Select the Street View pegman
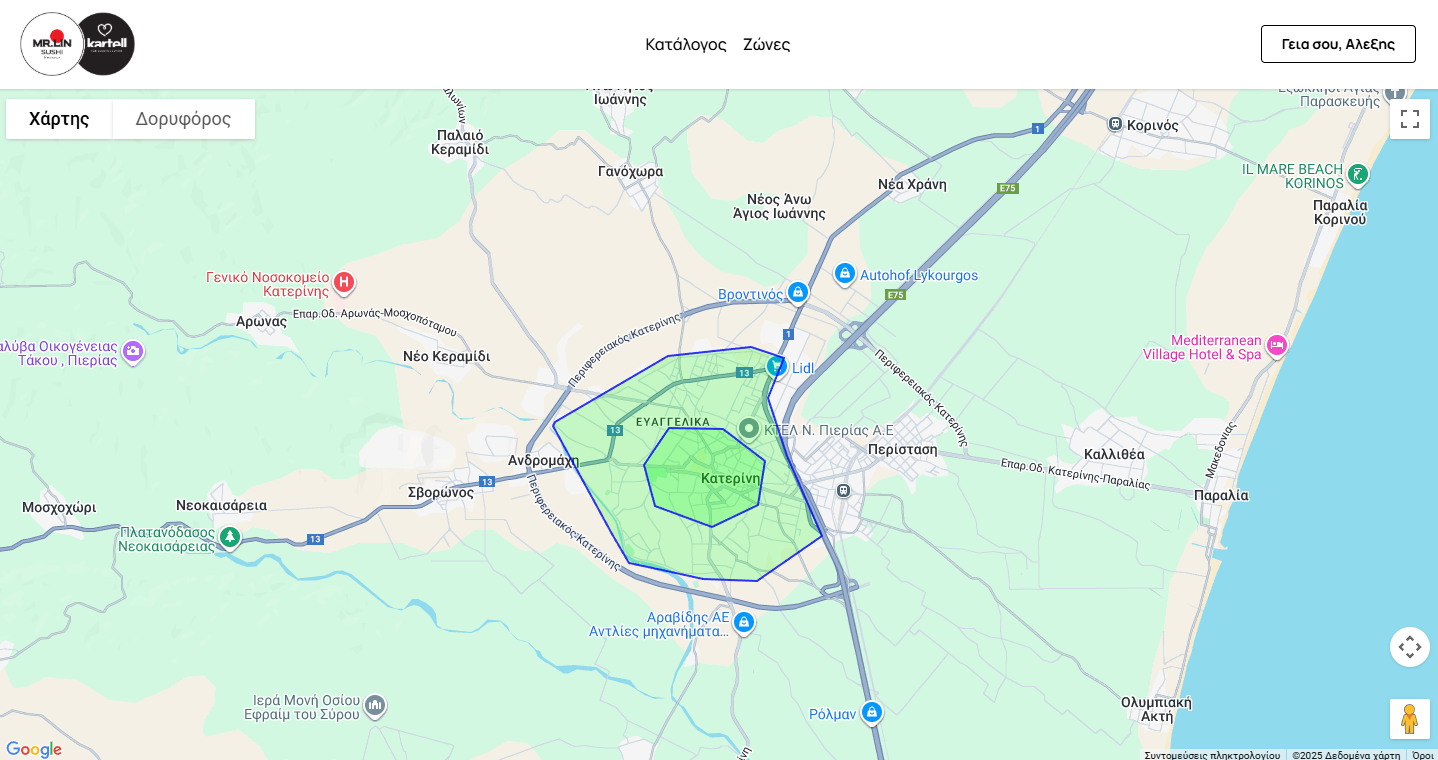 (1409, 718)
